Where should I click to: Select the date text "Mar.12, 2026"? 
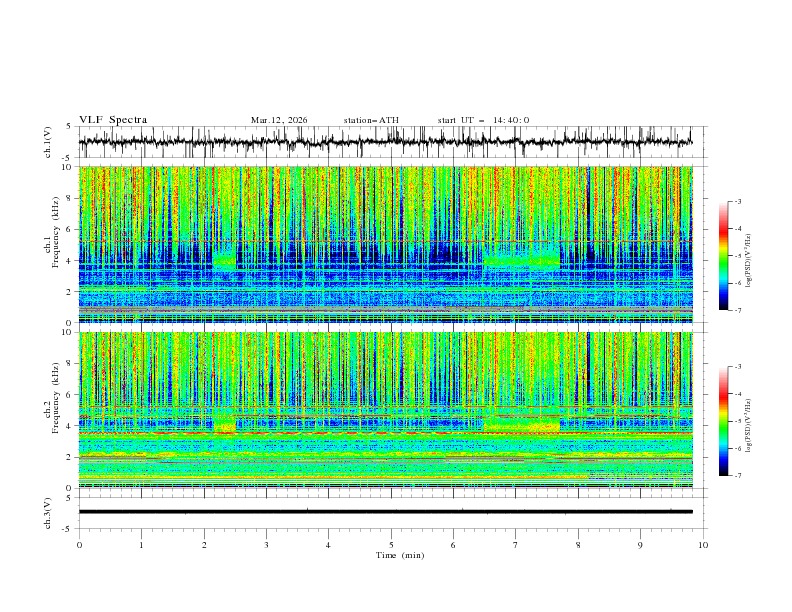pyautogui.click(x=279, y=120)
